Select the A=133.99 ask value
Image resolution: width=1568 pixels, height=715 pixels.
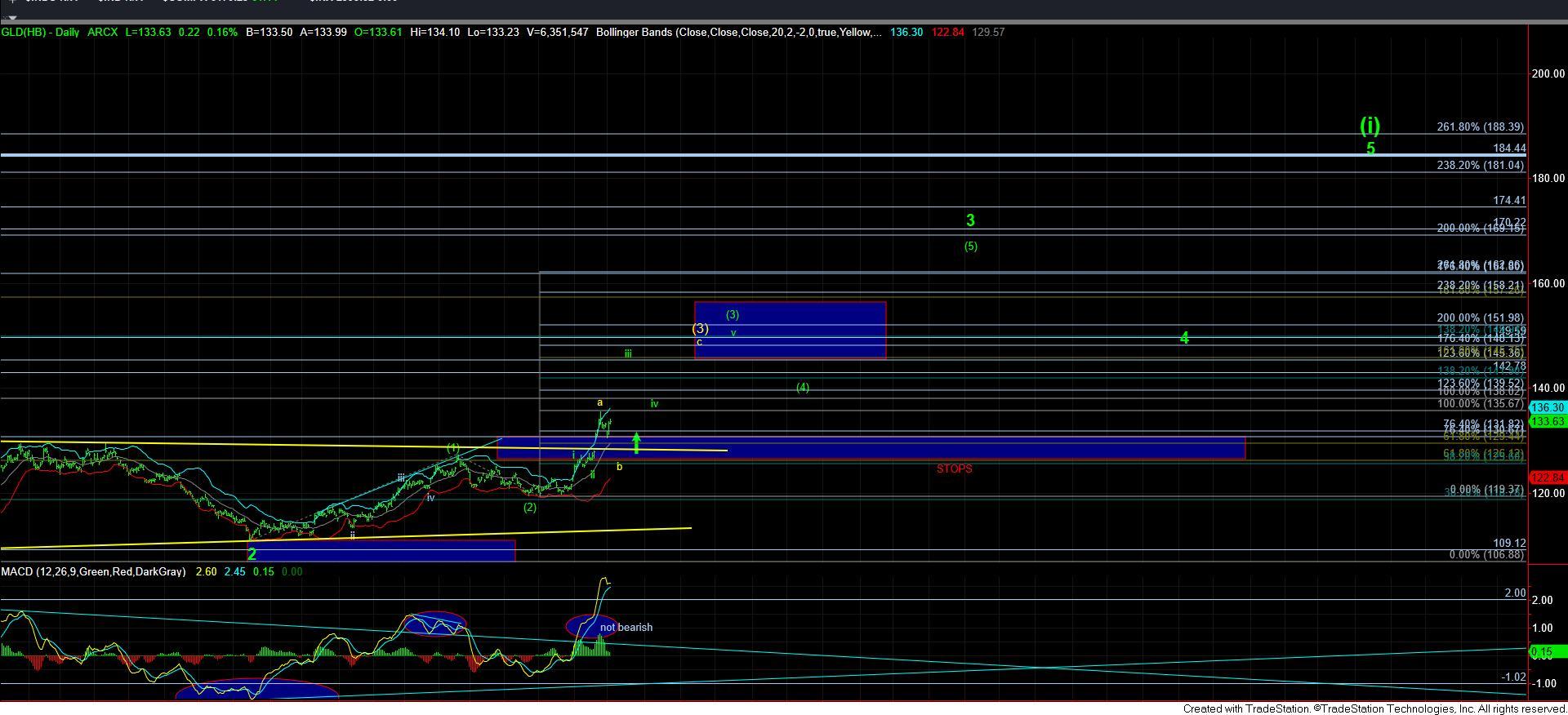(323, 33)
